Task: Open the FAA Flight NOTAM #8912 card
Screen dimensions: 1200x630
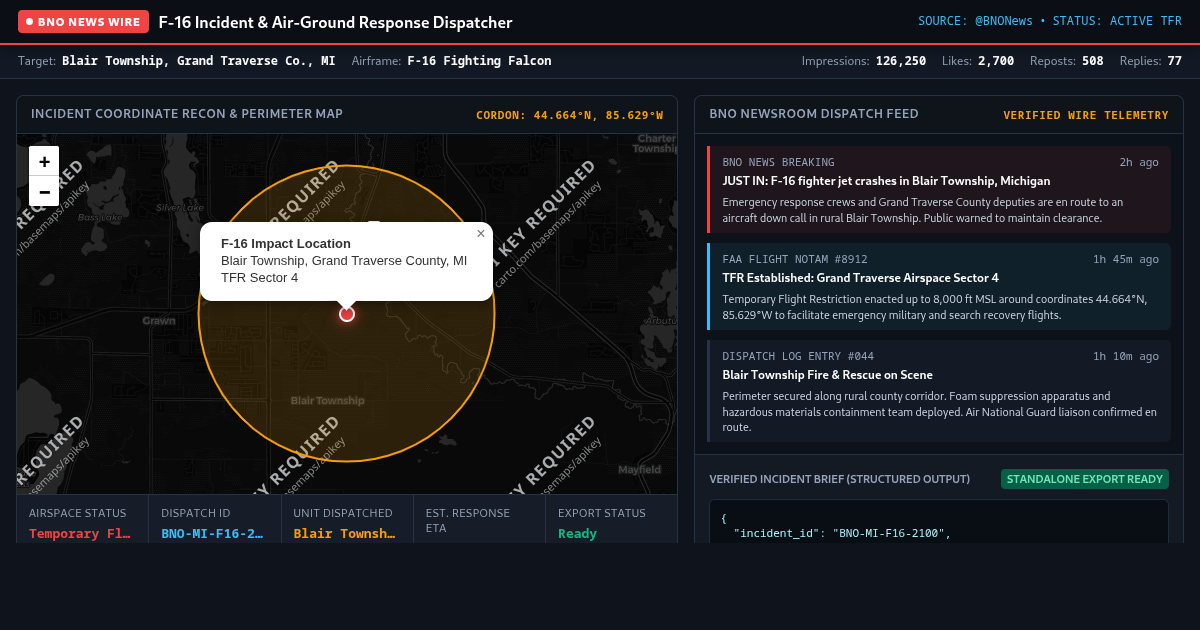Action: pyautogui.click(x=938, y=286)
